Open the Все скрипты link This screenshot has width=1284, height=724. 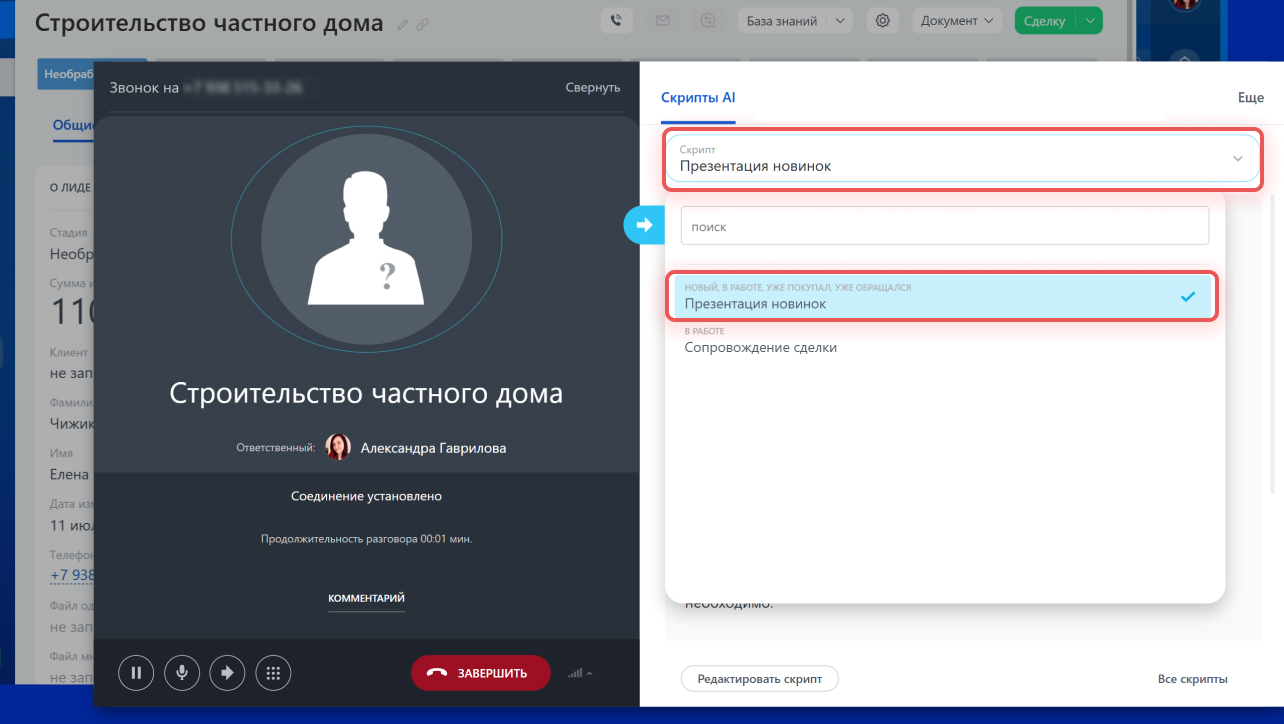1192,679
